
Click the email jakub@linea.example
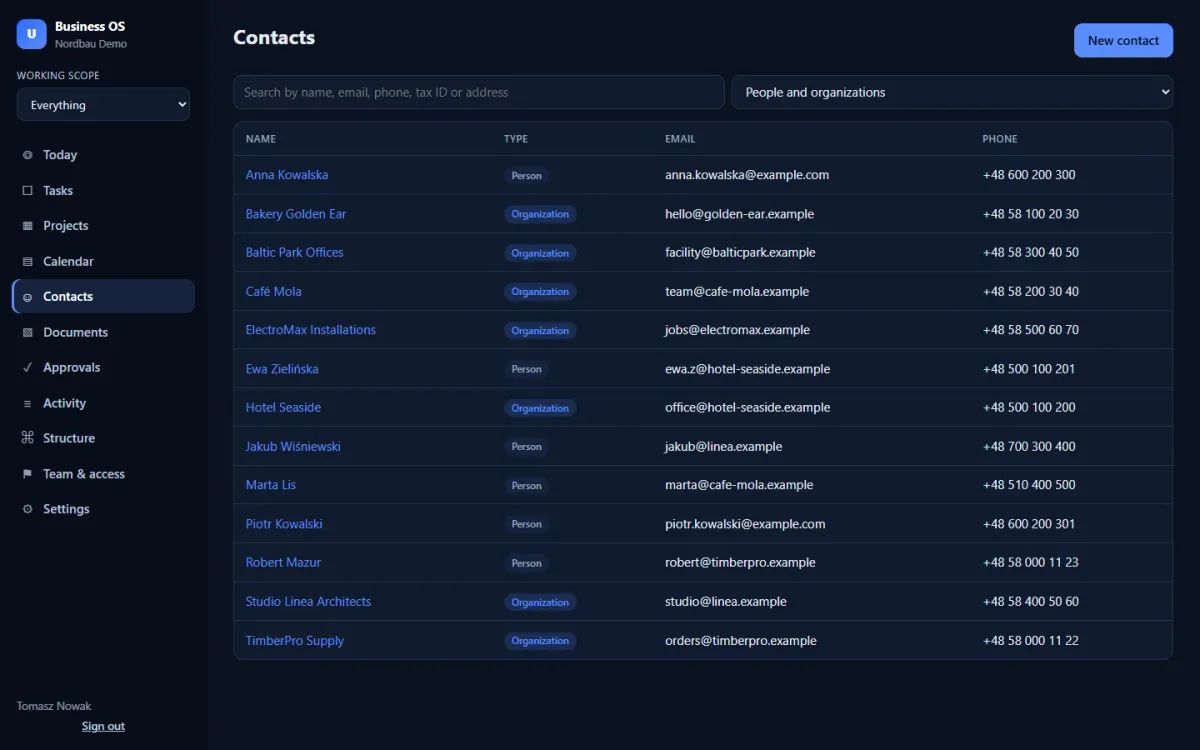tap(724, 447)
